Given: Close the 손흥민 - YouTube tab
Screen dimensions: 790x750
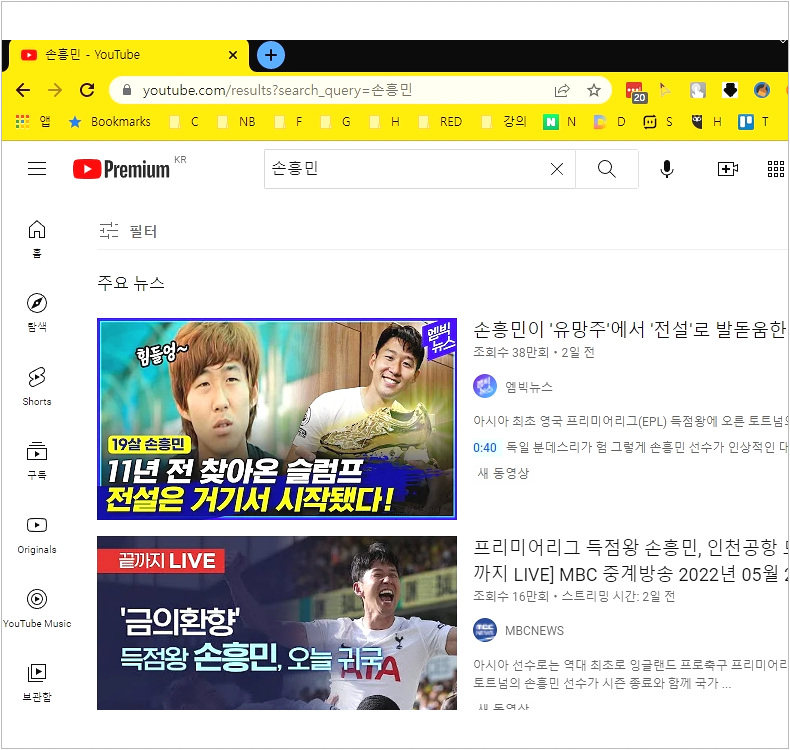Looking at the screenshot, I should pyautogui.click(x=233, y=55).
